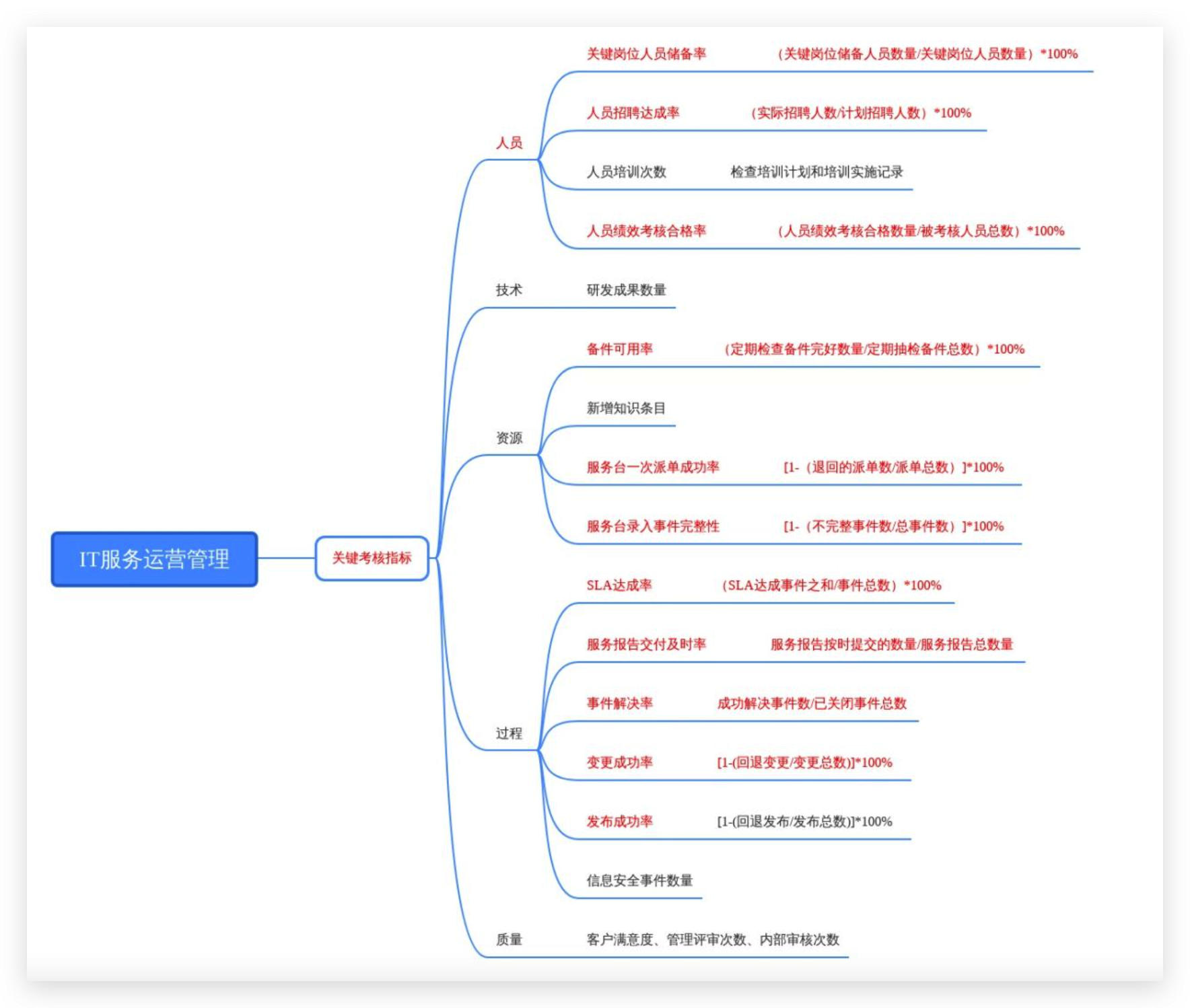1190x1008 pixels.
Task: Select the 人员招聘达成率 topic
Action: pos(633,113)
